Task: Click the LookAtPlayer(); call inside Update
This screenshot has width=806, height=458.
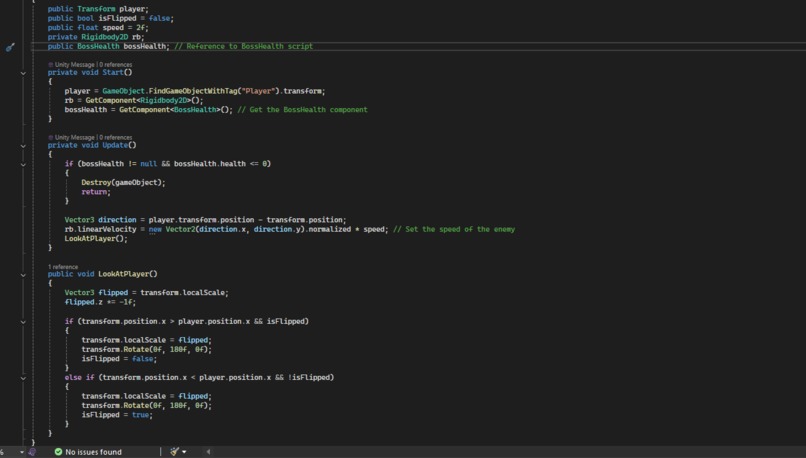Action: coord(96,239)
